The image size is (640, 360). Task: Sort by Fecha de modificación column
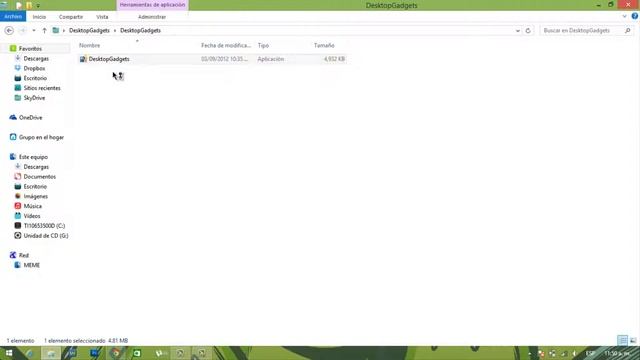point(226,45)
